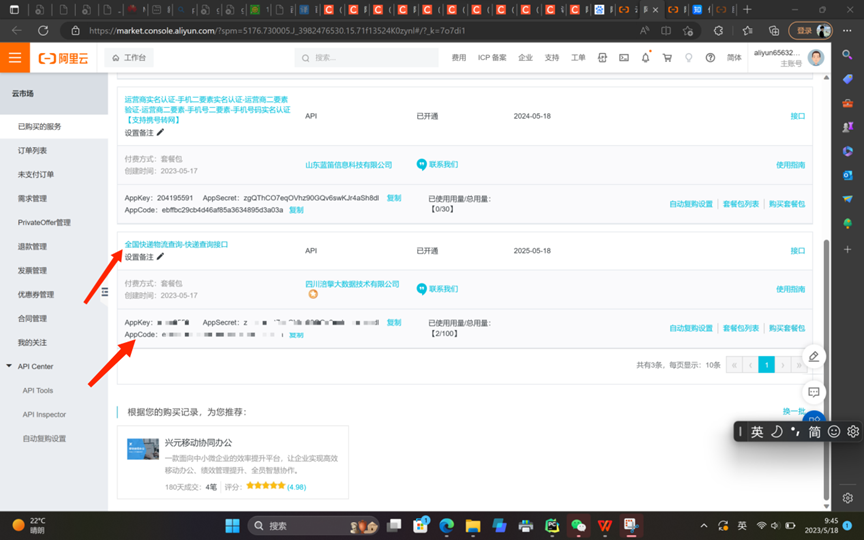Select 未支付订单 in sidebar
This screenshot has height=540, width=864.
coord(36,175)
